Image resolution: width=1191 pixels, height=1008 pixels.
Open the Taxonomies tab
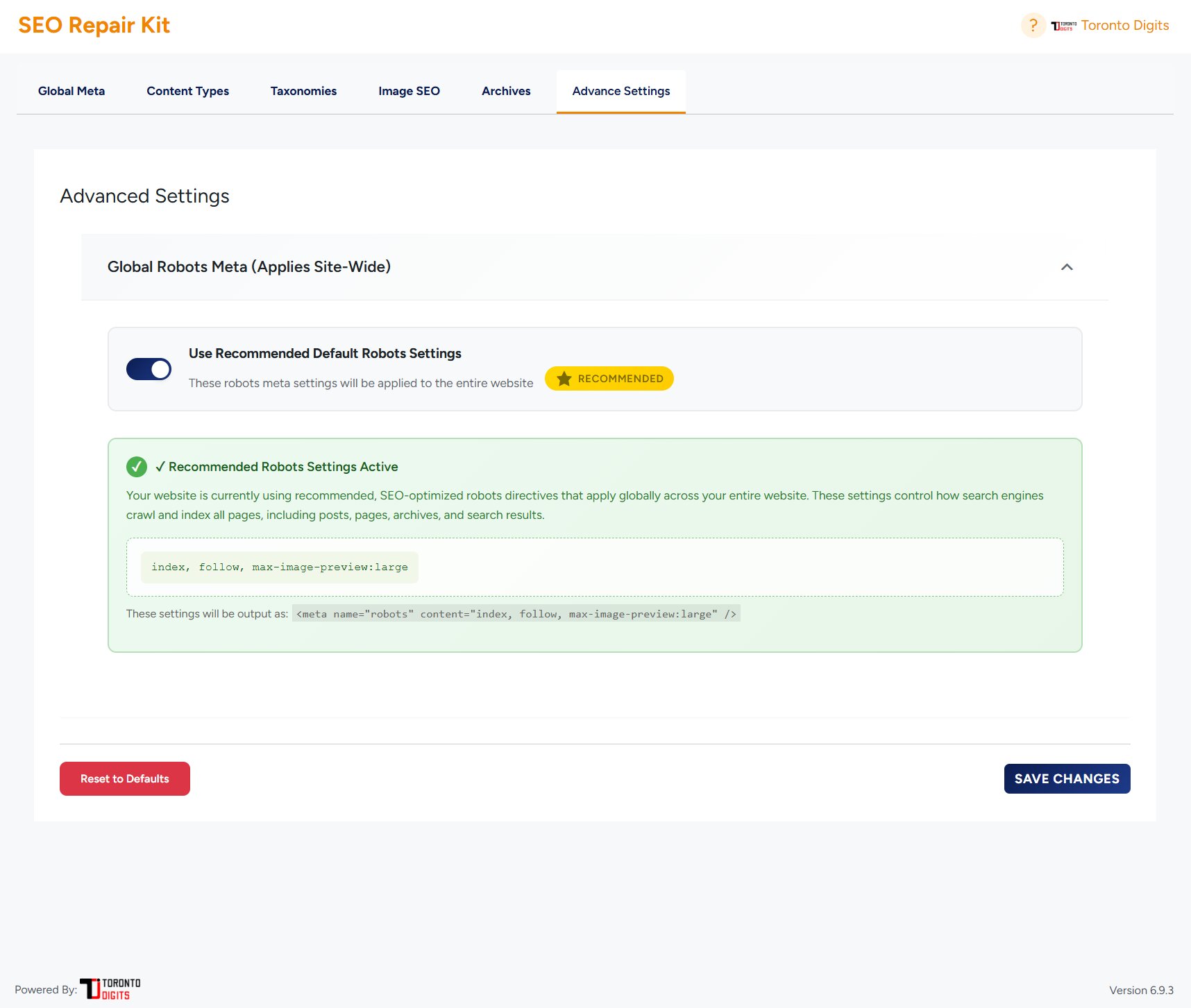pos(303,91)
